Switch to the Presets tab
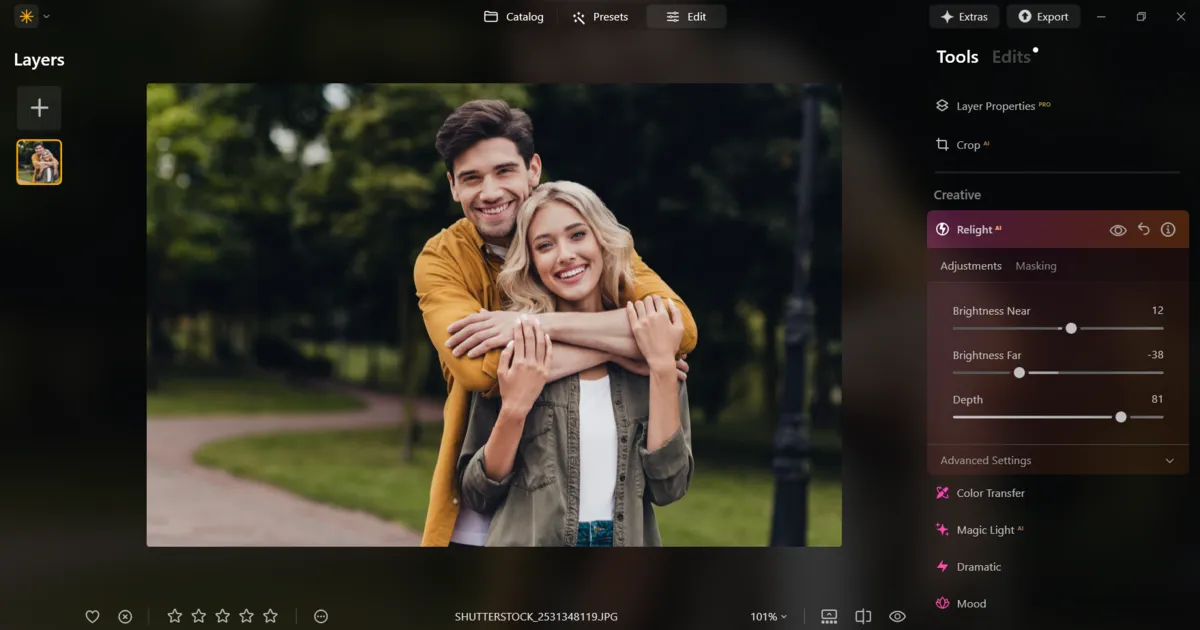Viewport: 1200px width, 630px height. pyautogui.click(x=600, y=17)
